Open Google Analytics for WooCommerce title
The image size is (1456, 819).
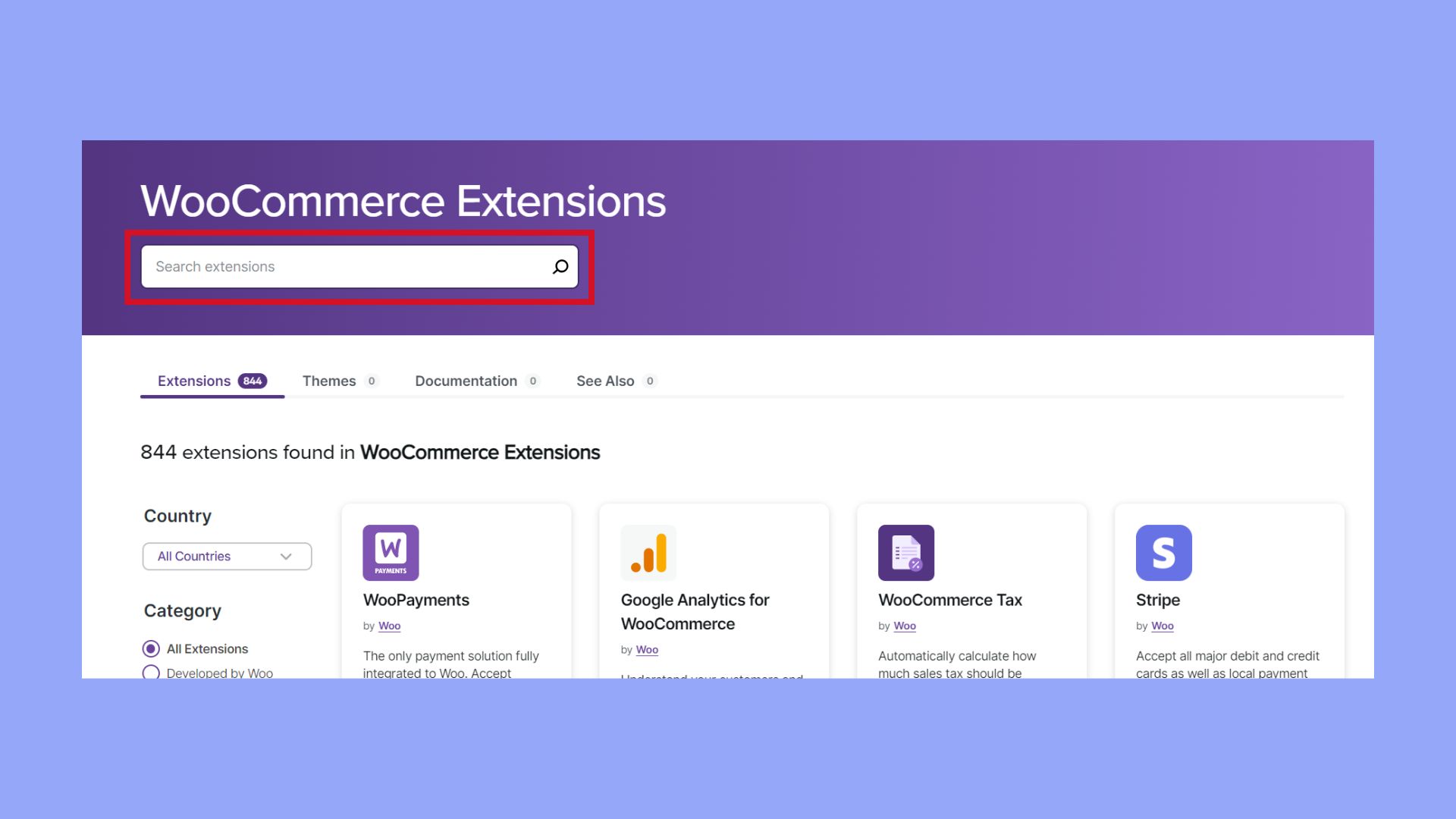click(695, 612)
